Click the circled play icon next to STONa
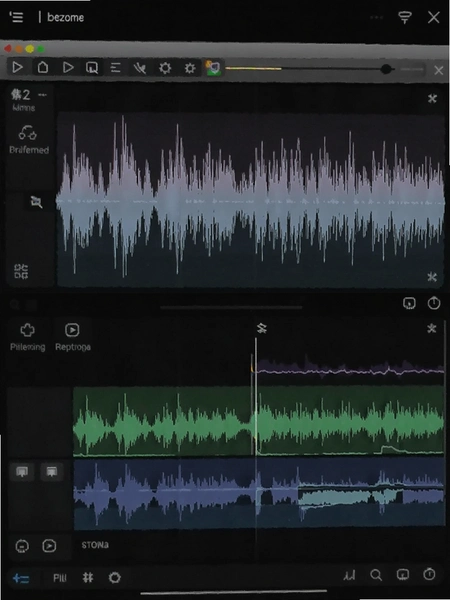 (x=49, y=546)
